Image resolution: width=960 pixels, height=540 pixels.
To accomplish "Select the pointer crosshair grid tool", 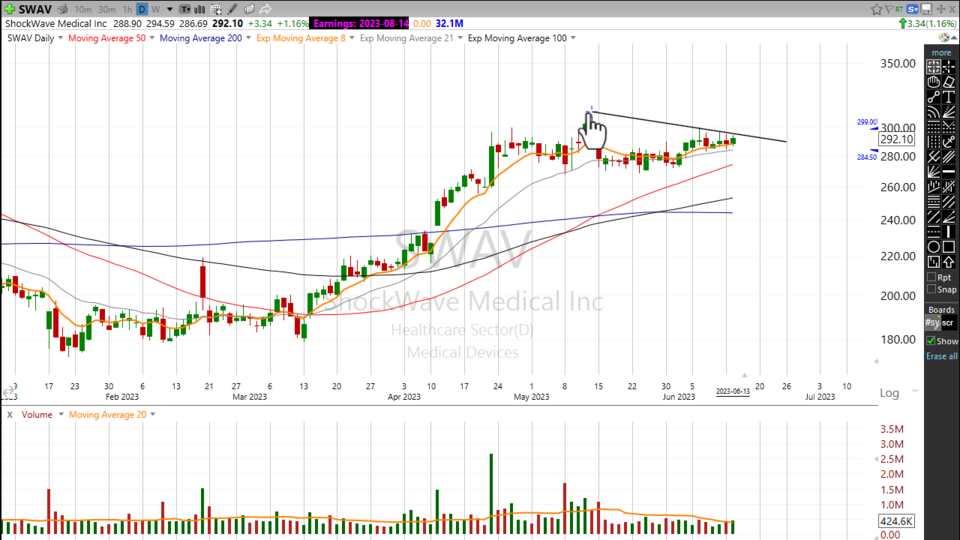I will [x=934, y=66].
